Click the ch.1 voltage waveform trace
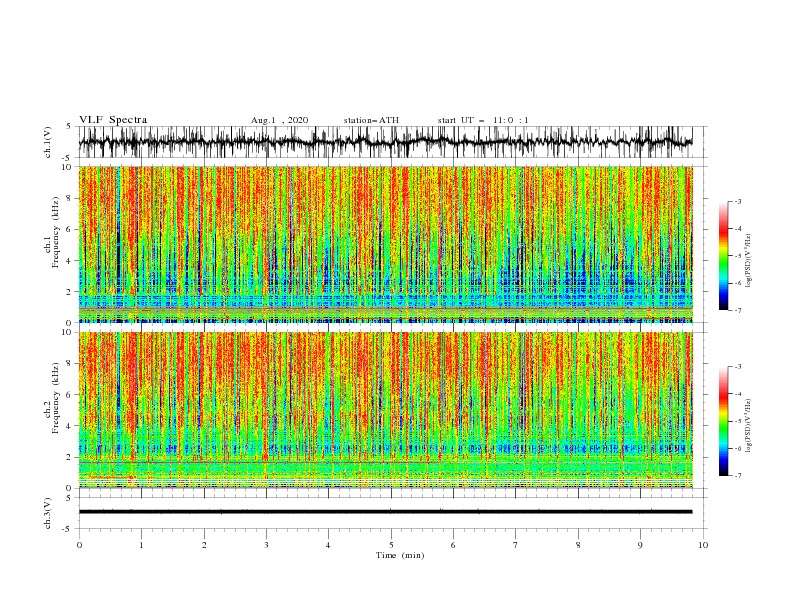 coord(385,142)
